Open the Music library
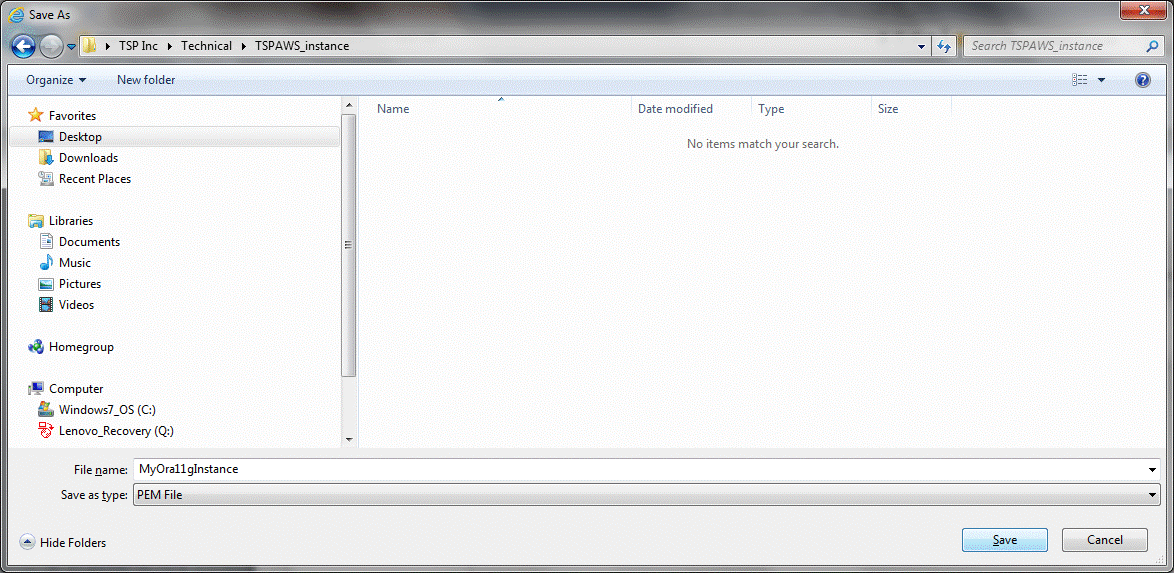 [75, 263]
